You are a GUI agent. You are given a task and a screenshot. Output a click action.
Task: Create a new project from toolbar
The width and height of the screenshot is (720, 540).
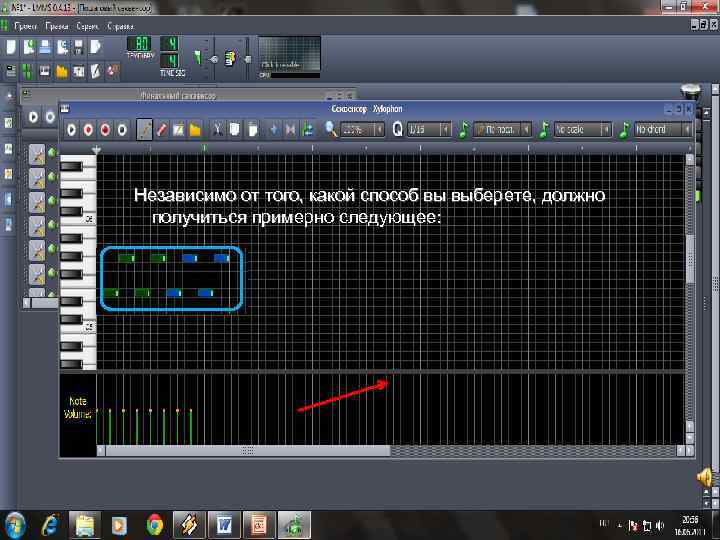(x=11, y=47)
